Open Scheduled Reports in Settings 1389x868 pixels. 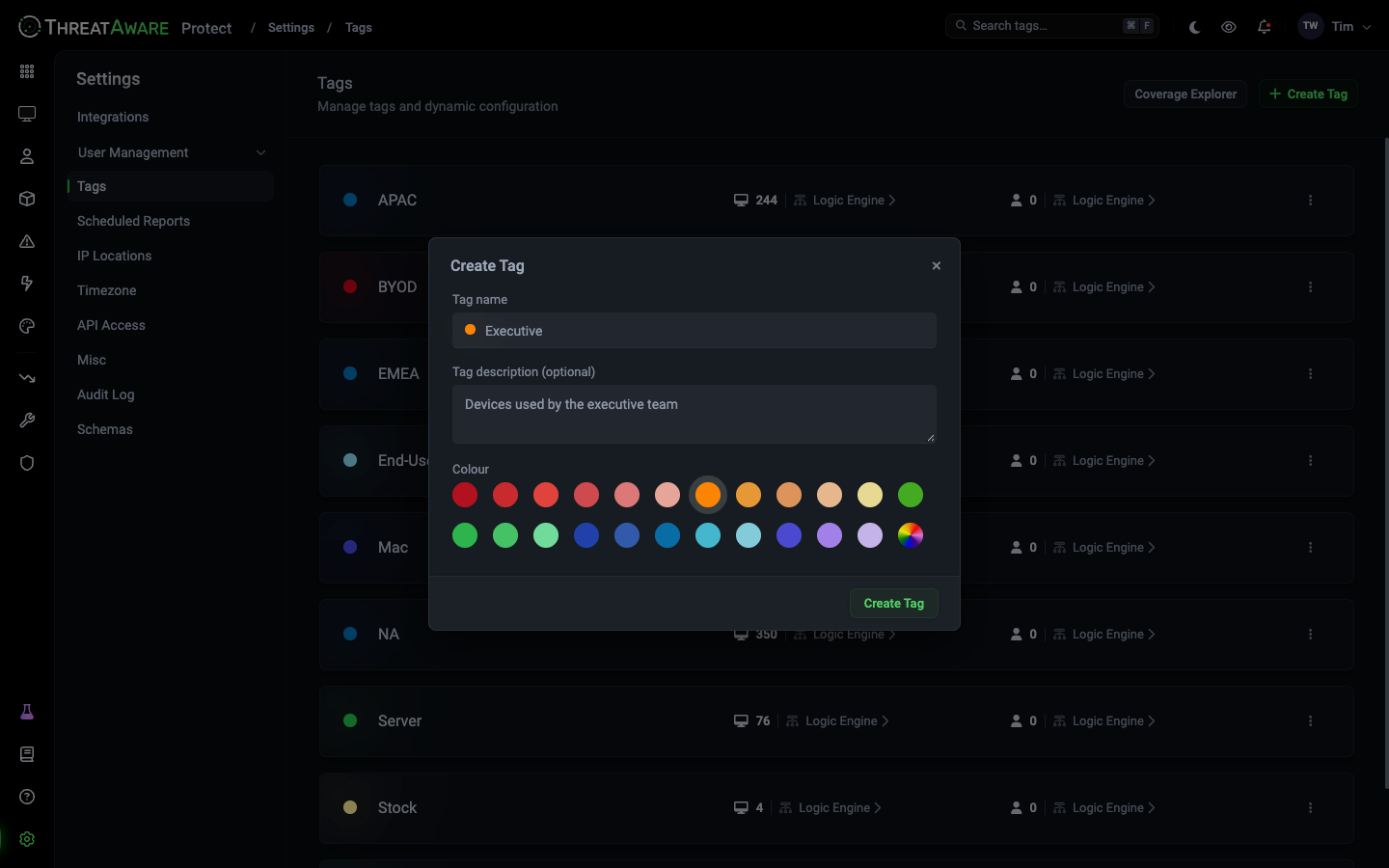(133, 221)
